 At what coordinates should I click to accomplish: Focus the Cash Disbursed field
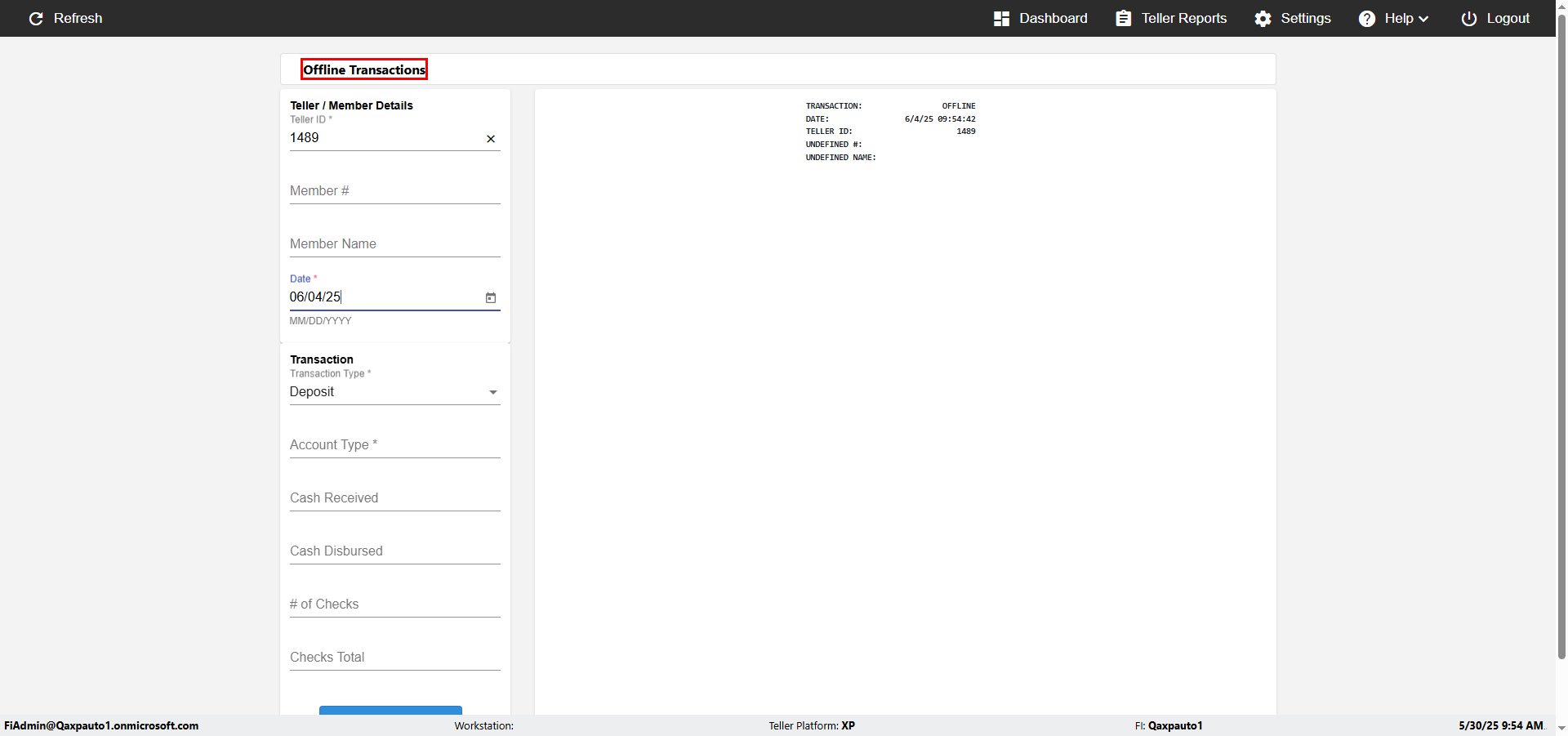(394, 551)
